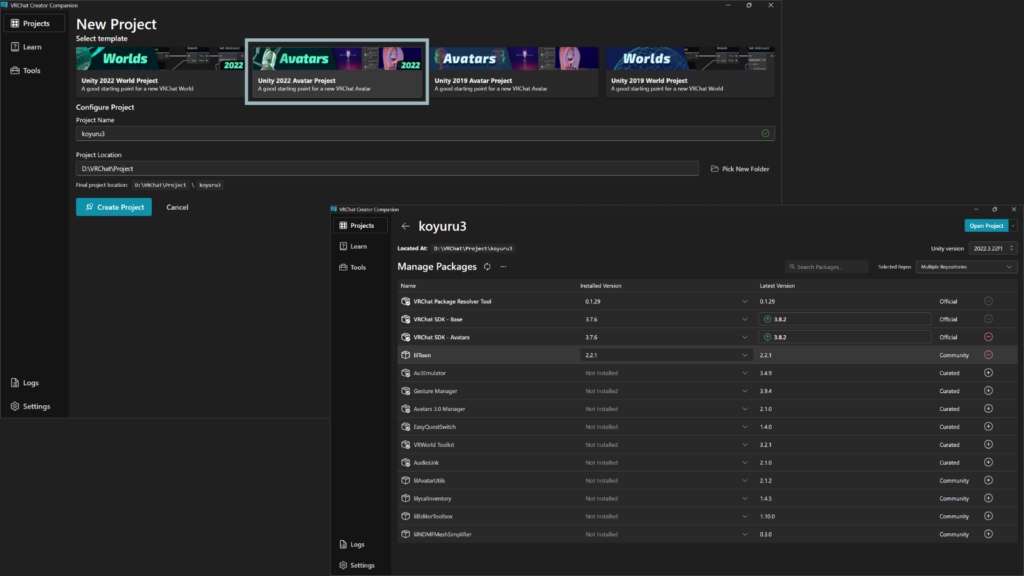Screen dimensions: 1024x576
Task: Click the back arrow beside koyuru3
Action: 406,226
